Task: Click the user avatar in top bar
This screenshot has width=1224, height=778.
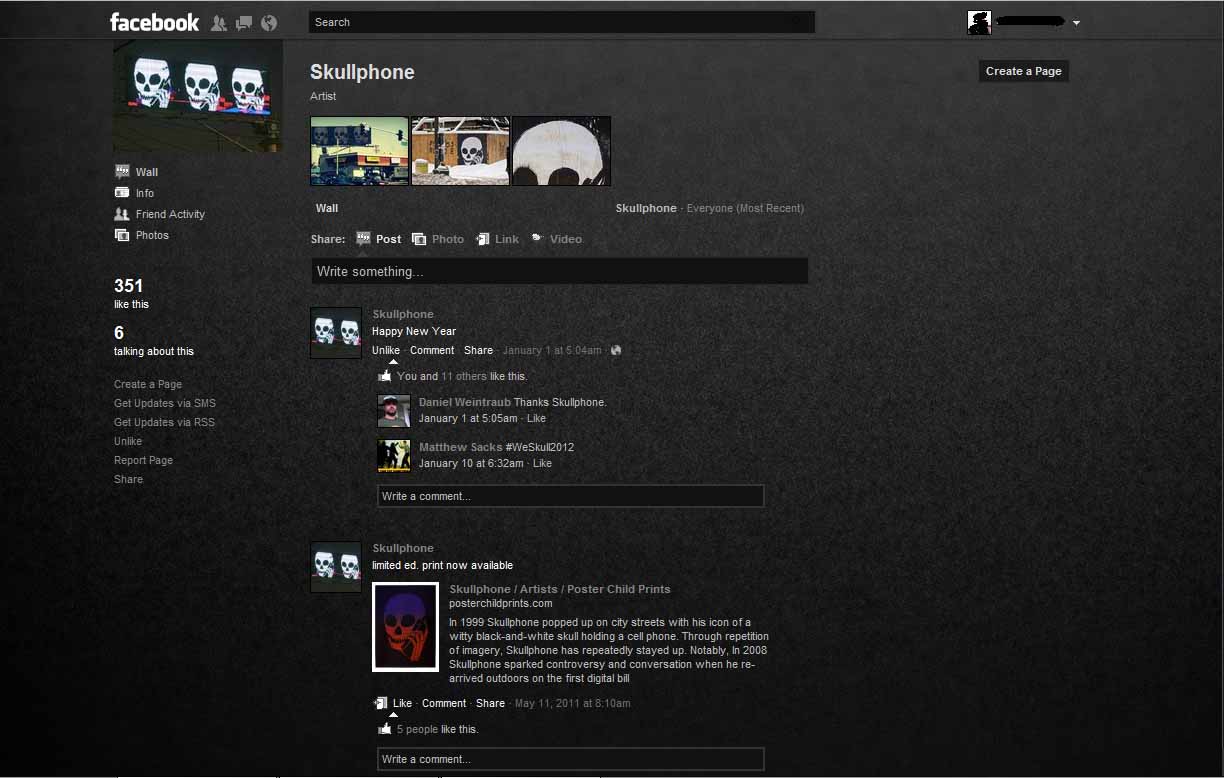Action: (x=979, y=22)
